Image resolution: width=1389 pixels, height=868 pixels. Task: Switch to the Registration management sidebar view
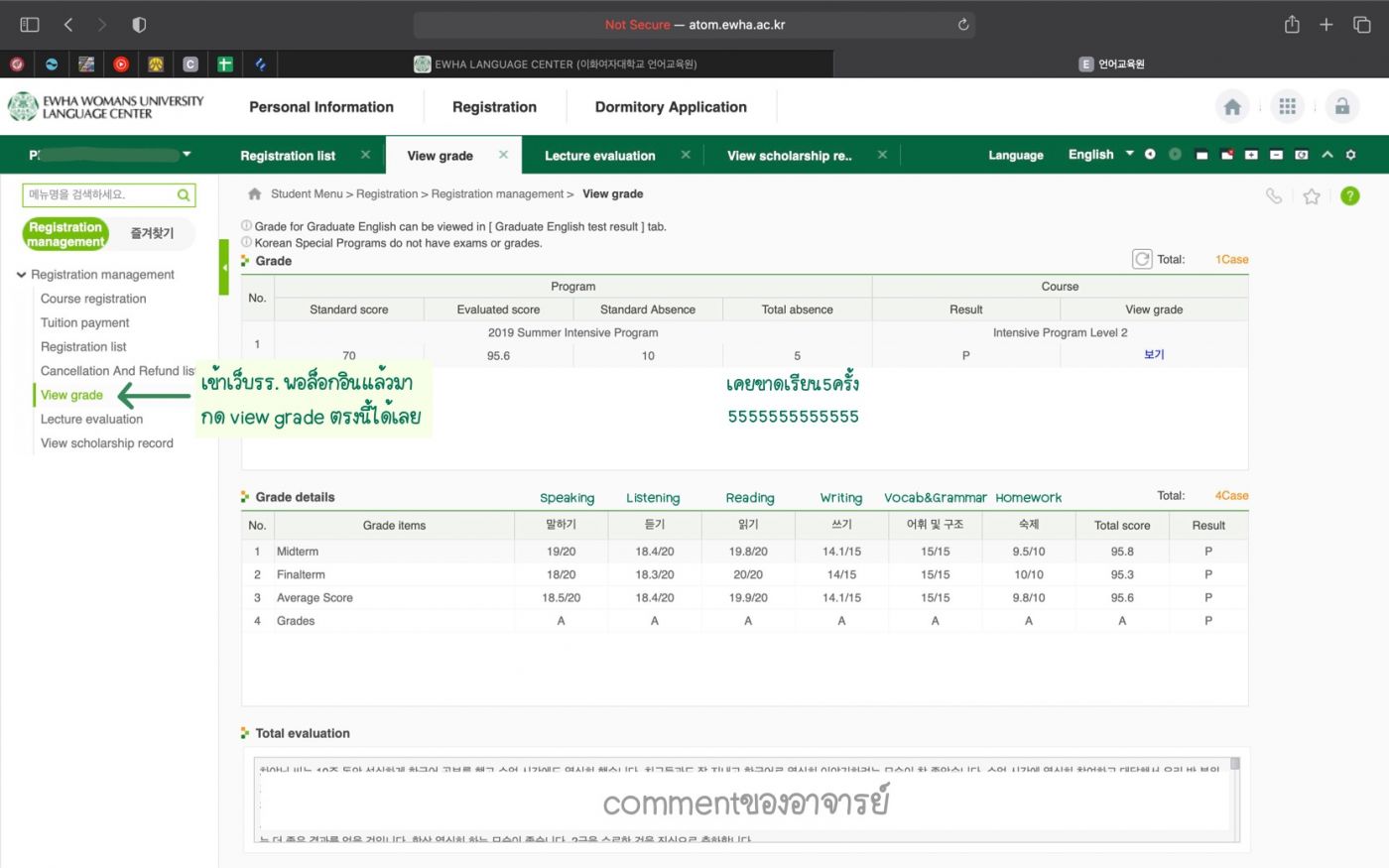65,234
